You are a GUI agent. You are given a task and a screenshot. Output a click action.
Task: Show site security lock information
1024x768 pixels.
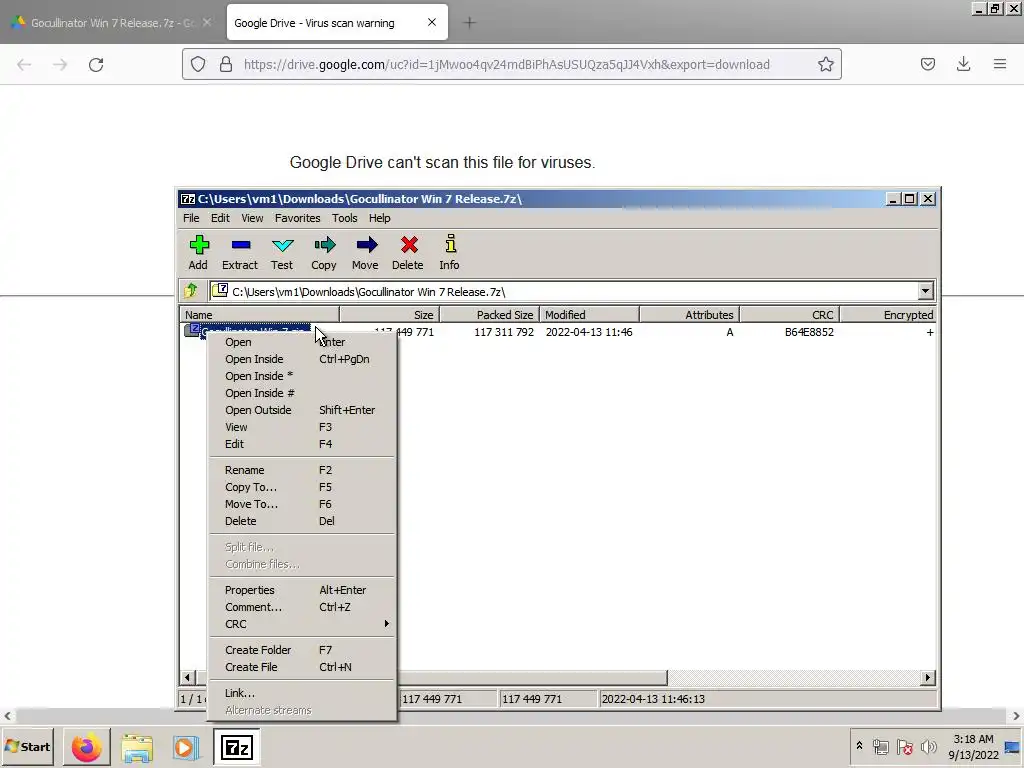pos(226,64)
